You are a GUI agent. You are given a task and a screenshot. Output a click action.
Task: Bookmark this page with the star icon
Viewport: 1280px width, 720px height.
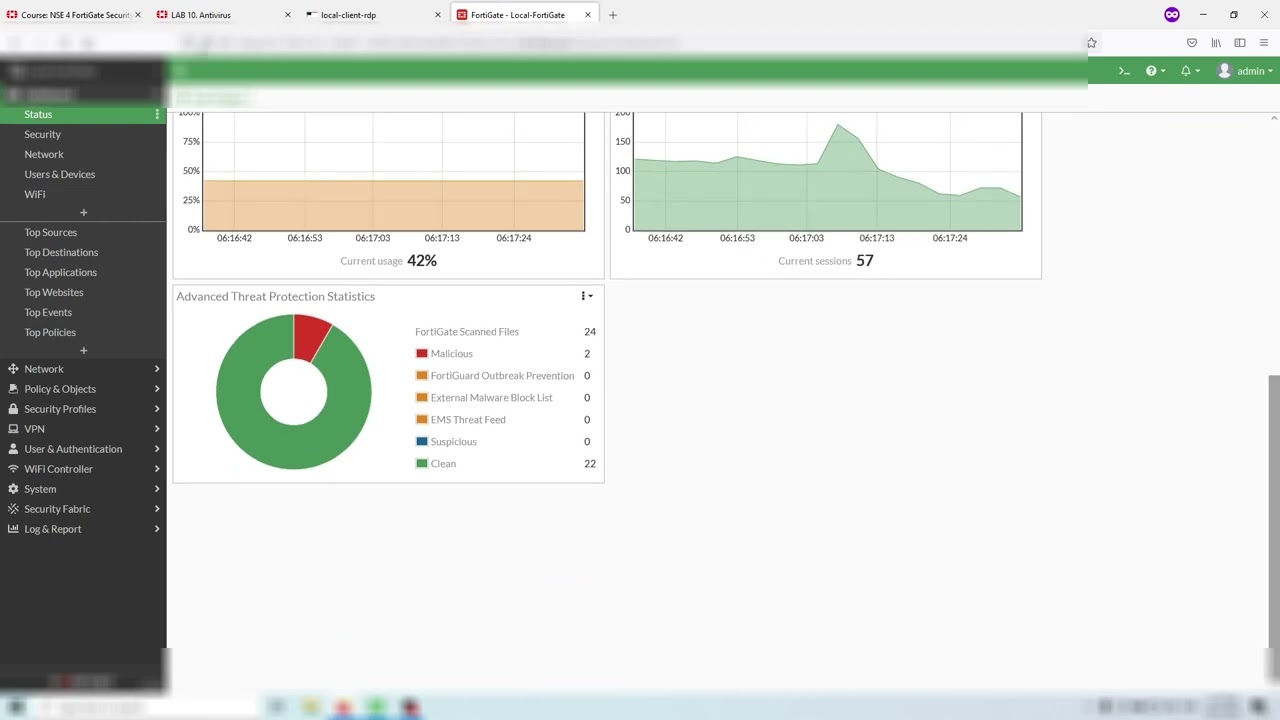point(1092,43)
